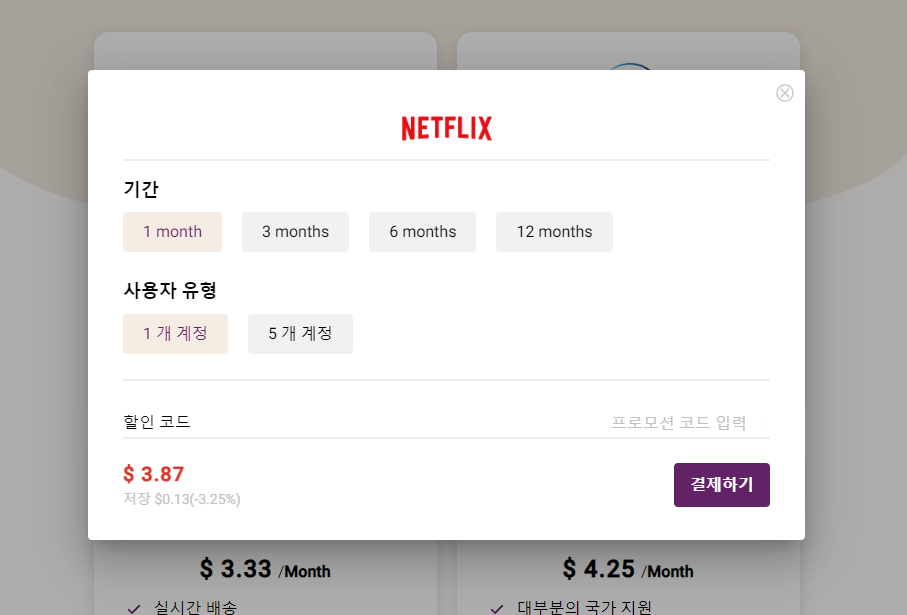The image size is (907, 615).
Task: Click the $ 3.87 price text
Action: click(x=153, y=474)
